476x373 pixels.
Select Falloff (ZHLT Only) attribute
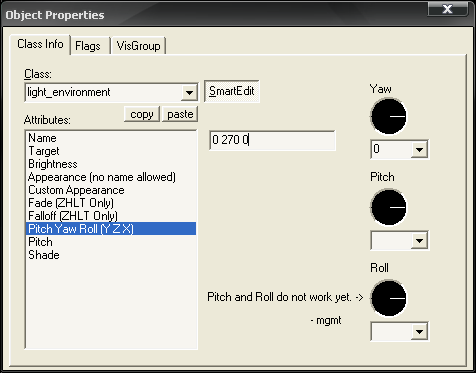111,216
